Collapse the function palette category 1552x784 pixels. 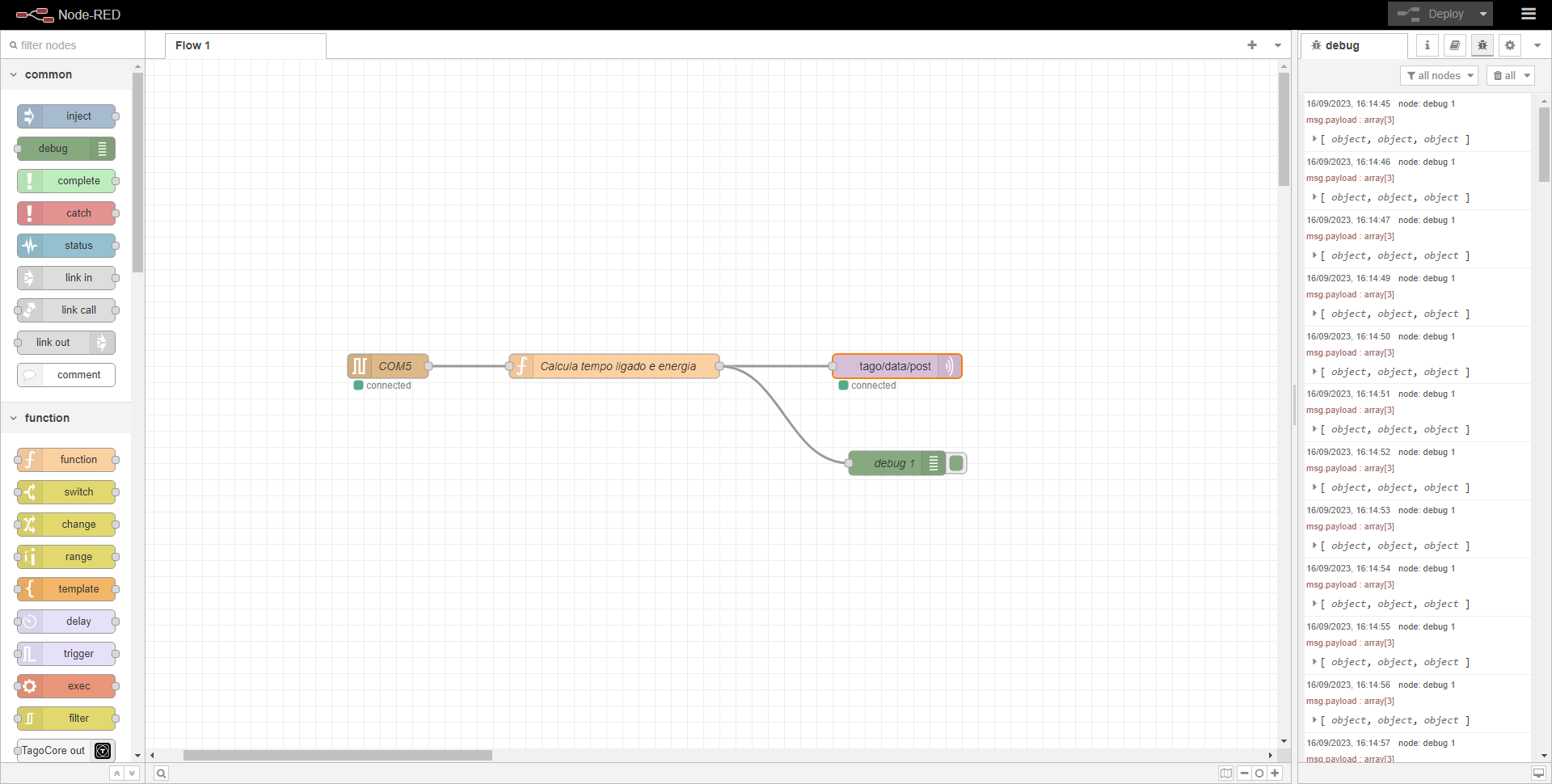tap(13, 418)
